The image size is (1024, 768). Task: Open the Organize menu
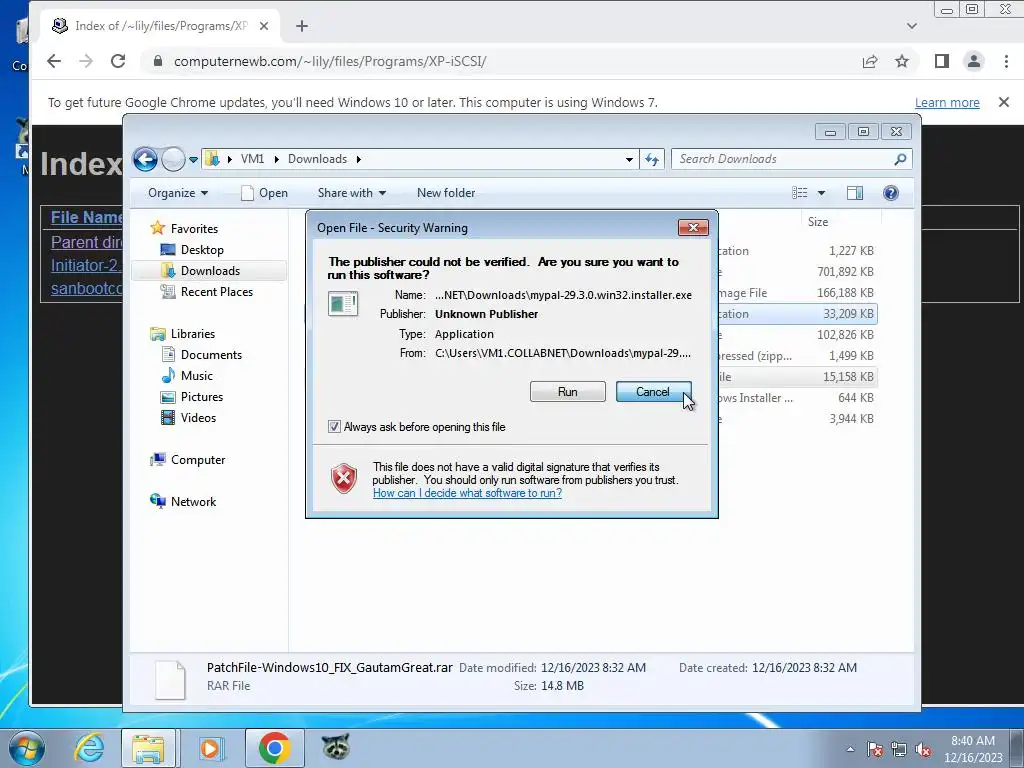click(x=178, y=193)
